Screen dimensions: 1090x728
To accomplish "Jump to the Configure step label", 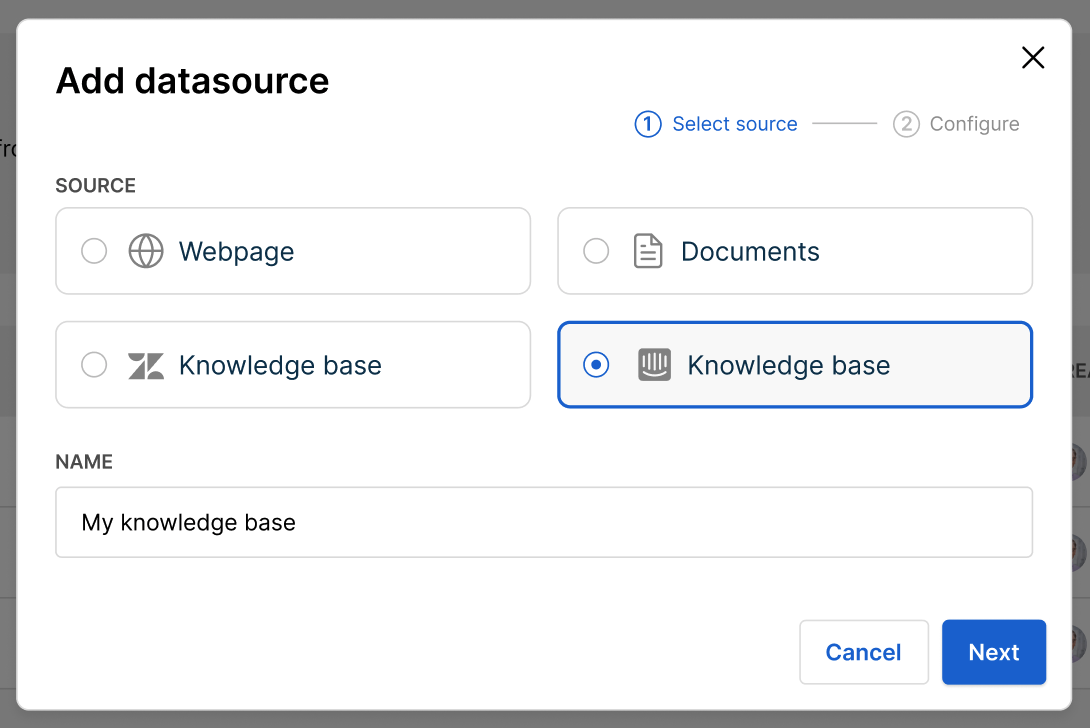I will (974, 124).
